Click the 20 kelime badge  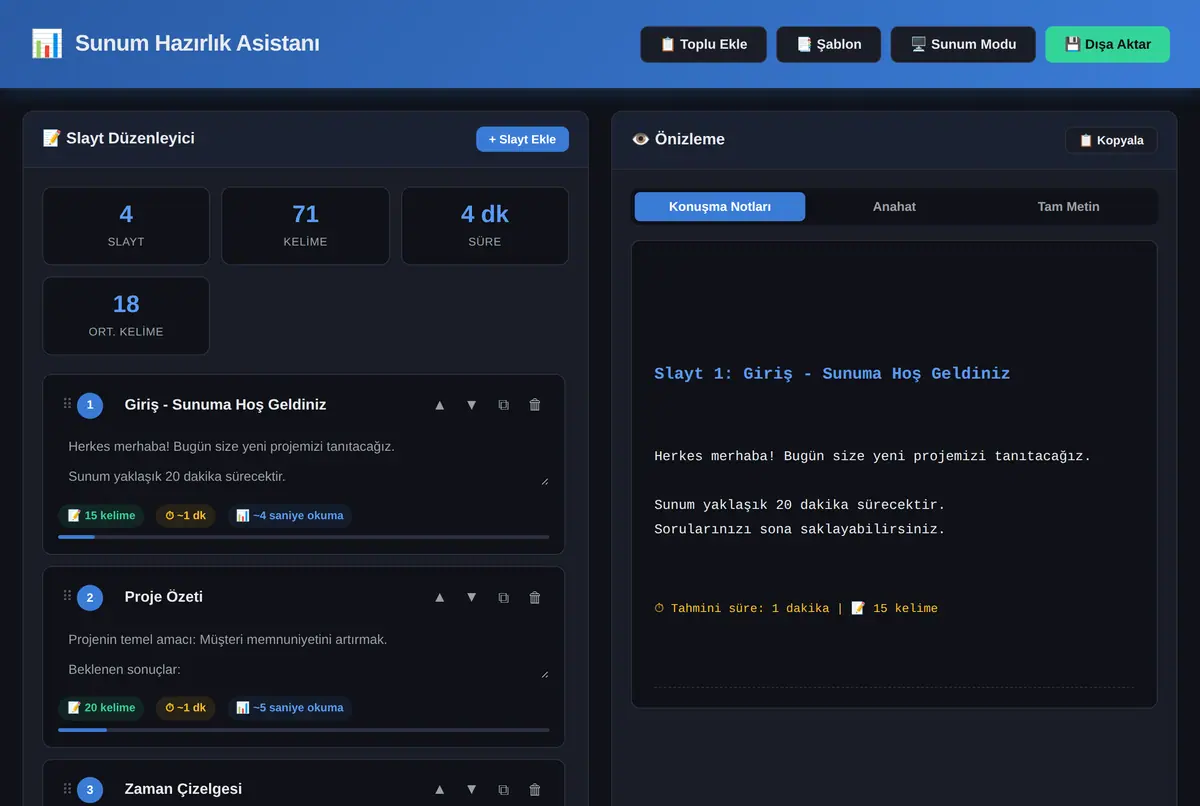pyautogui.click(x=101, y=708)
